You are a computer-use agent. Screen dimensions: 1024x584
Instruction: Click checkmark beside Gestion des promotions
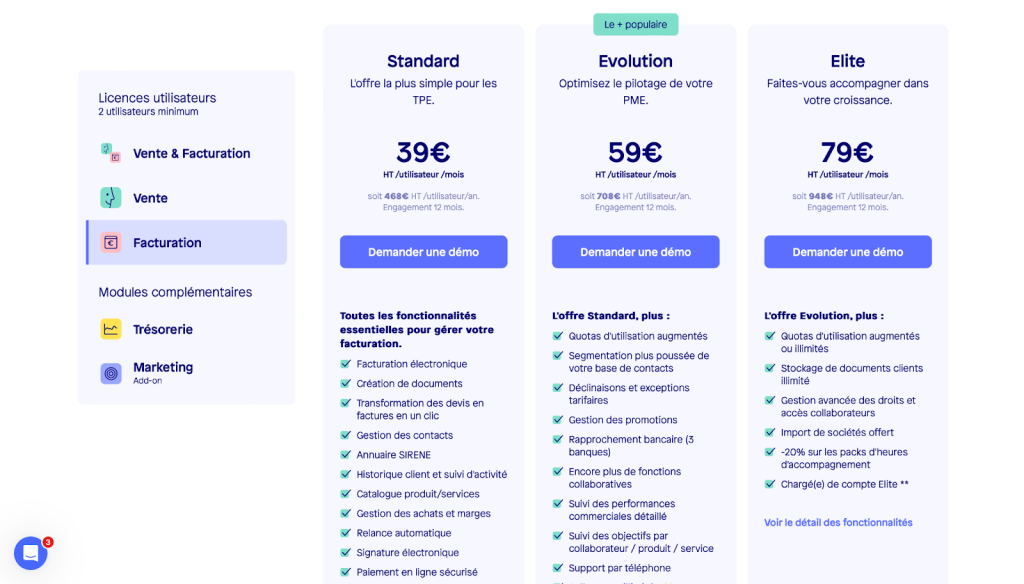pos(558,420)
